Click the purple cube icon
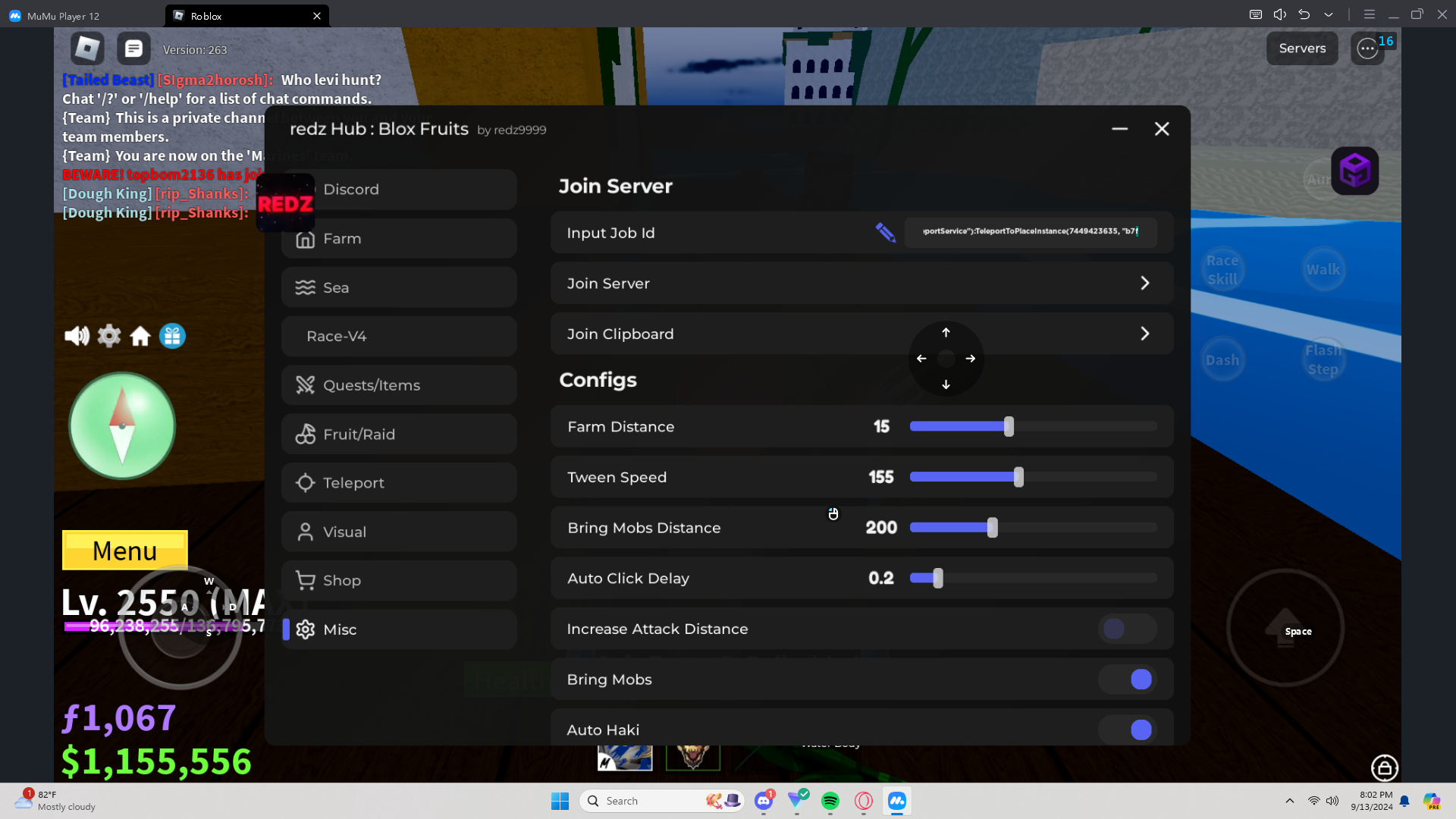The width and height of the screenshot is (1456, 819). (1354, 171)
